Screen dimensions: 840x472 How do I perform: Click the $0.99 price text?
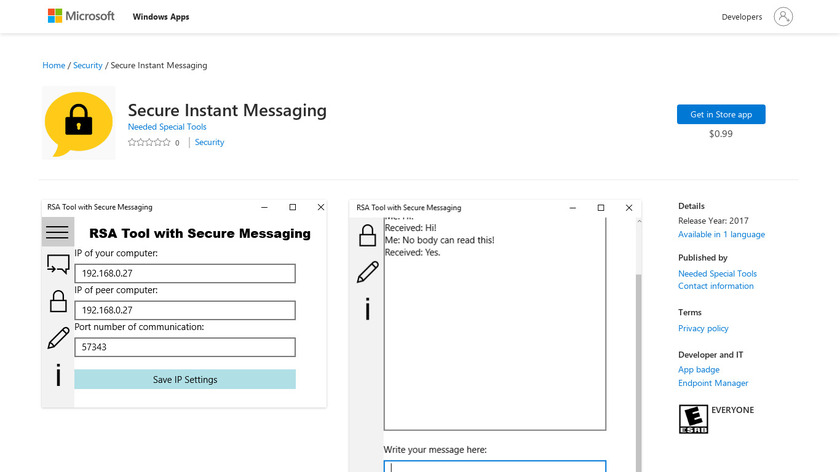[x=721, y=133]
